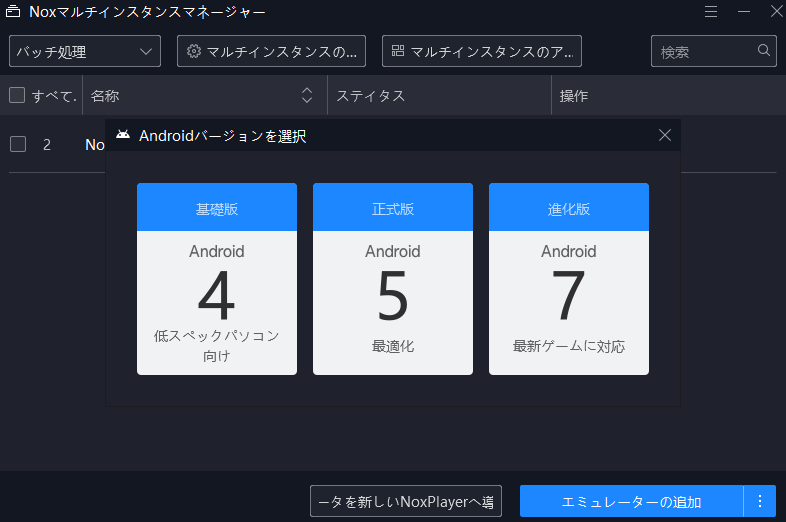Open マルチインスタンスの… settings button

click(271, 51)
